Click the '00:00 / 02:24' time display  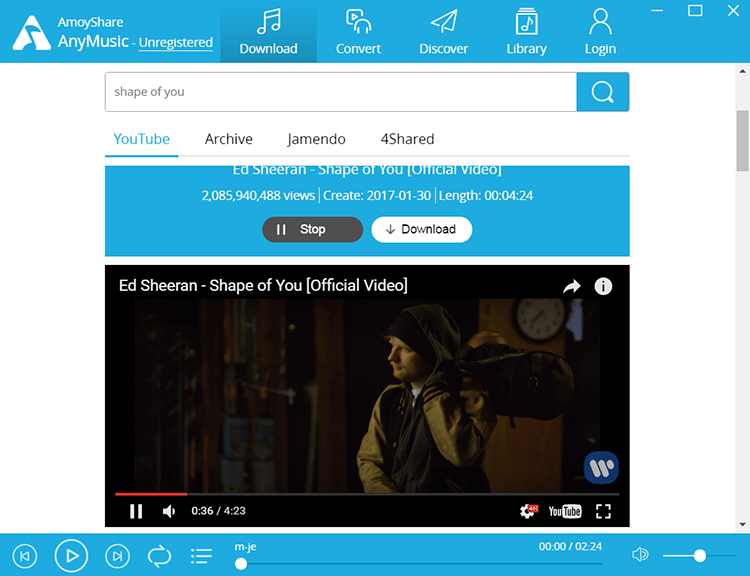570,546
